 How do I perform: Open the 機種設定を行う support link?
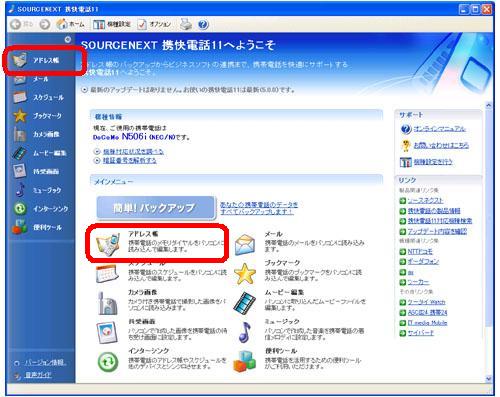tap(433, 162)
